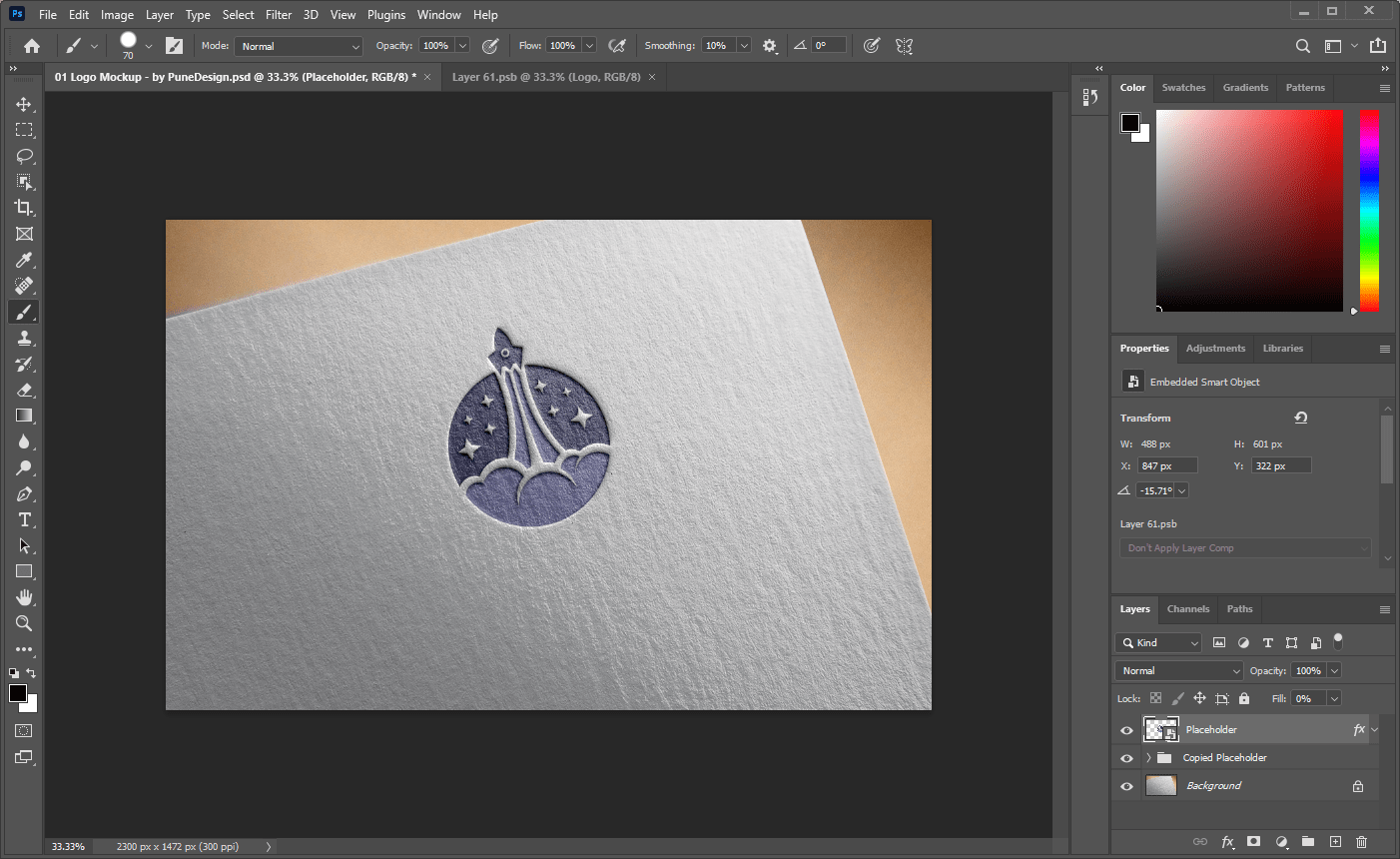Screen dimensions: 1400x859
Task: Click the Don't Apply Layer Comp field
Action: pyautogui.click(x=1245, y=547)
